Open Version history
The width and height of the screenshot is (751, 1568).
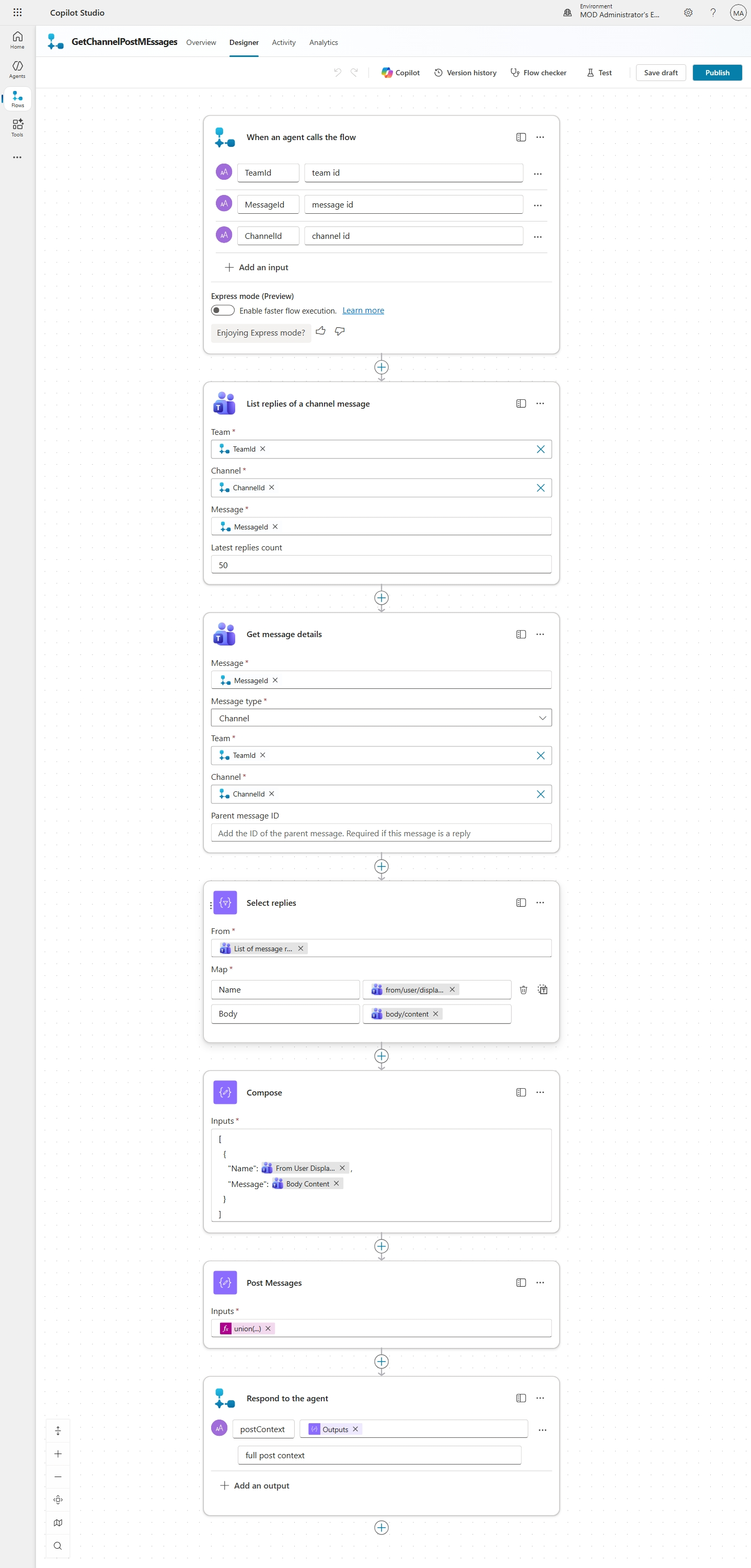(465, 73)
